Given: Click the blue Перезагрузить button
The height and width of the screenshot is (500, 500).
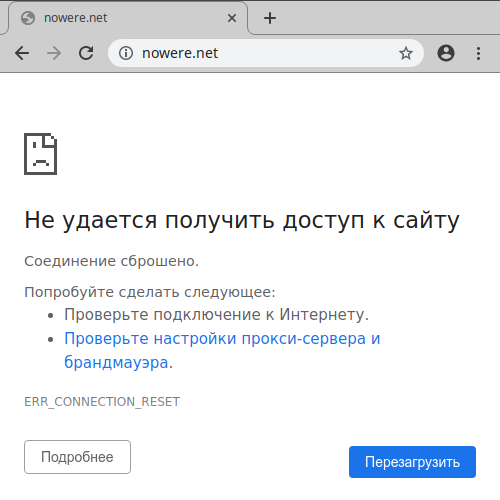Looking at the screenshot, I should [412, 462].
